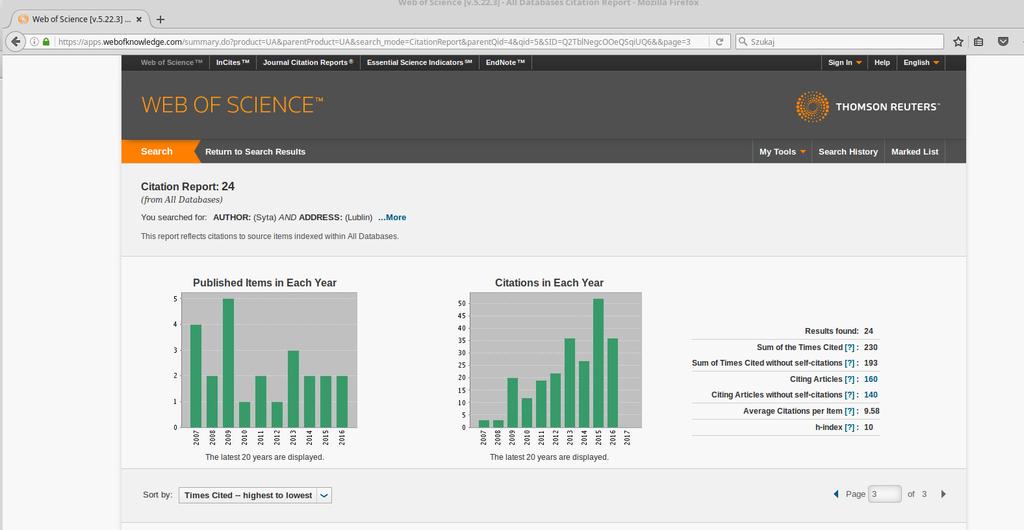Click the Web of Science logo text
The image size is (1024, 530).
click(232, 105)
